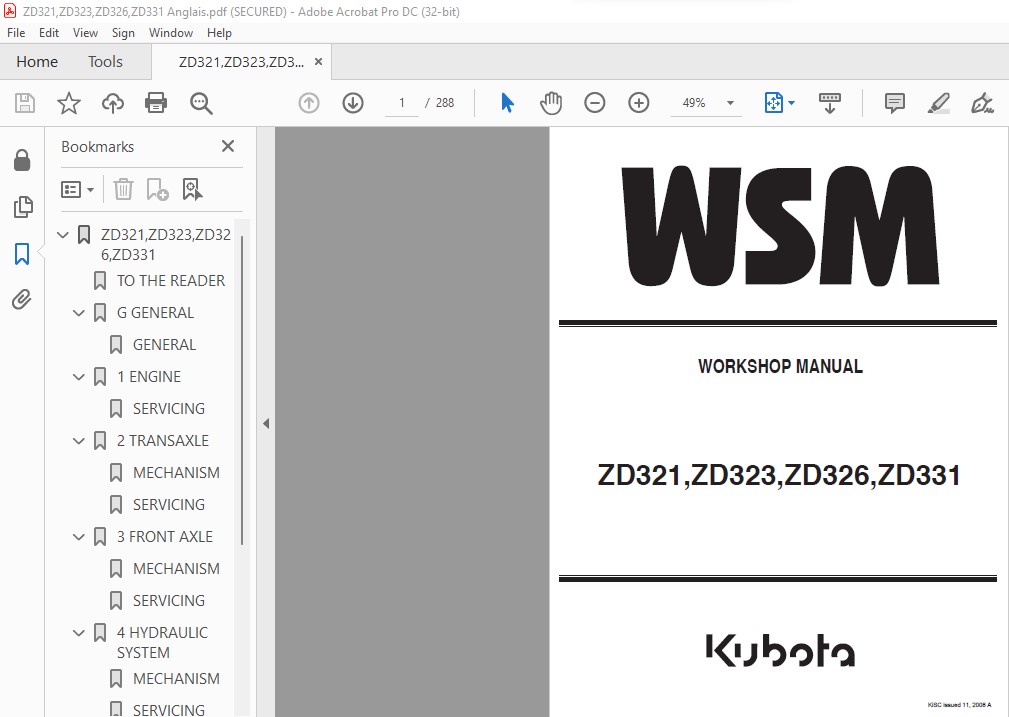Open GENERAL bookmark under G GENERAL

[x=164, y=345]
